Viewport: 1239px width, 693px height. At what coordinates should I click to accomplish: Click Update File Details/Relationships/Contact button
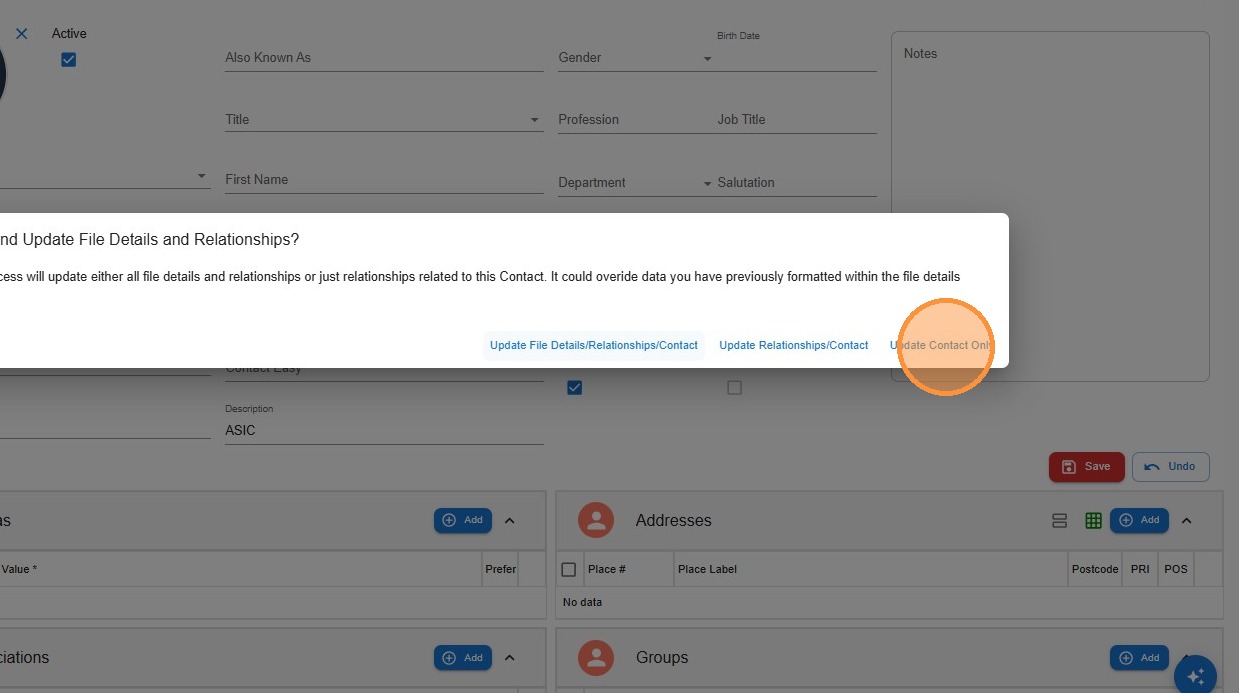point(594,345)
